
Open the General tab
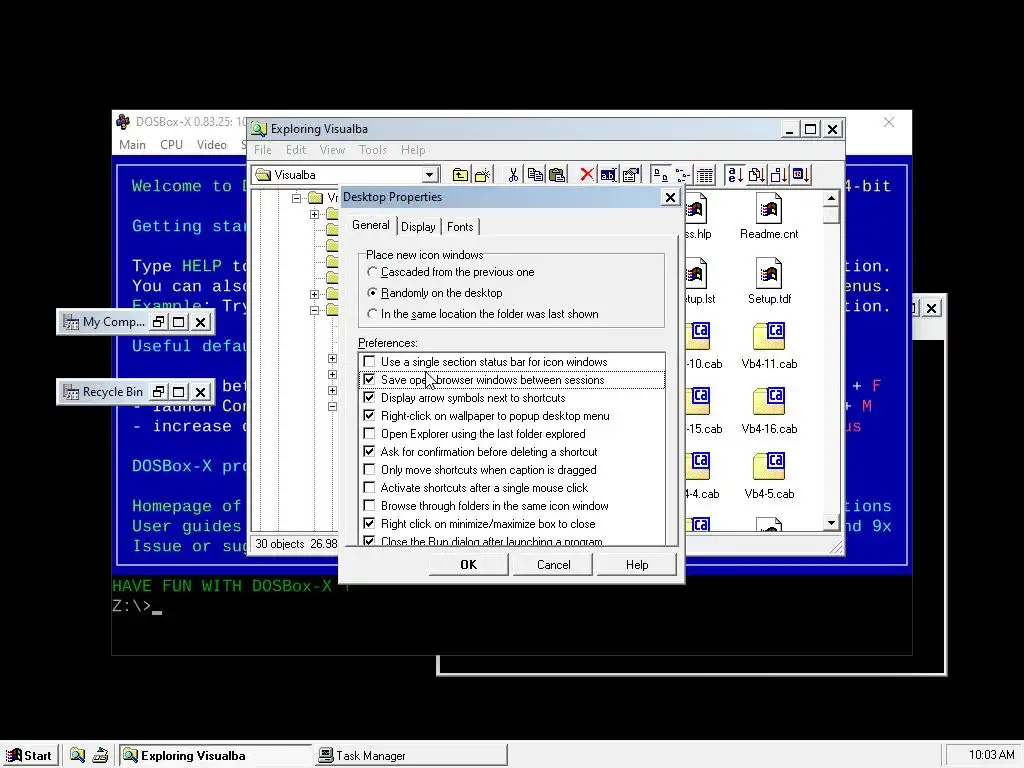click(x=371, y=225)
